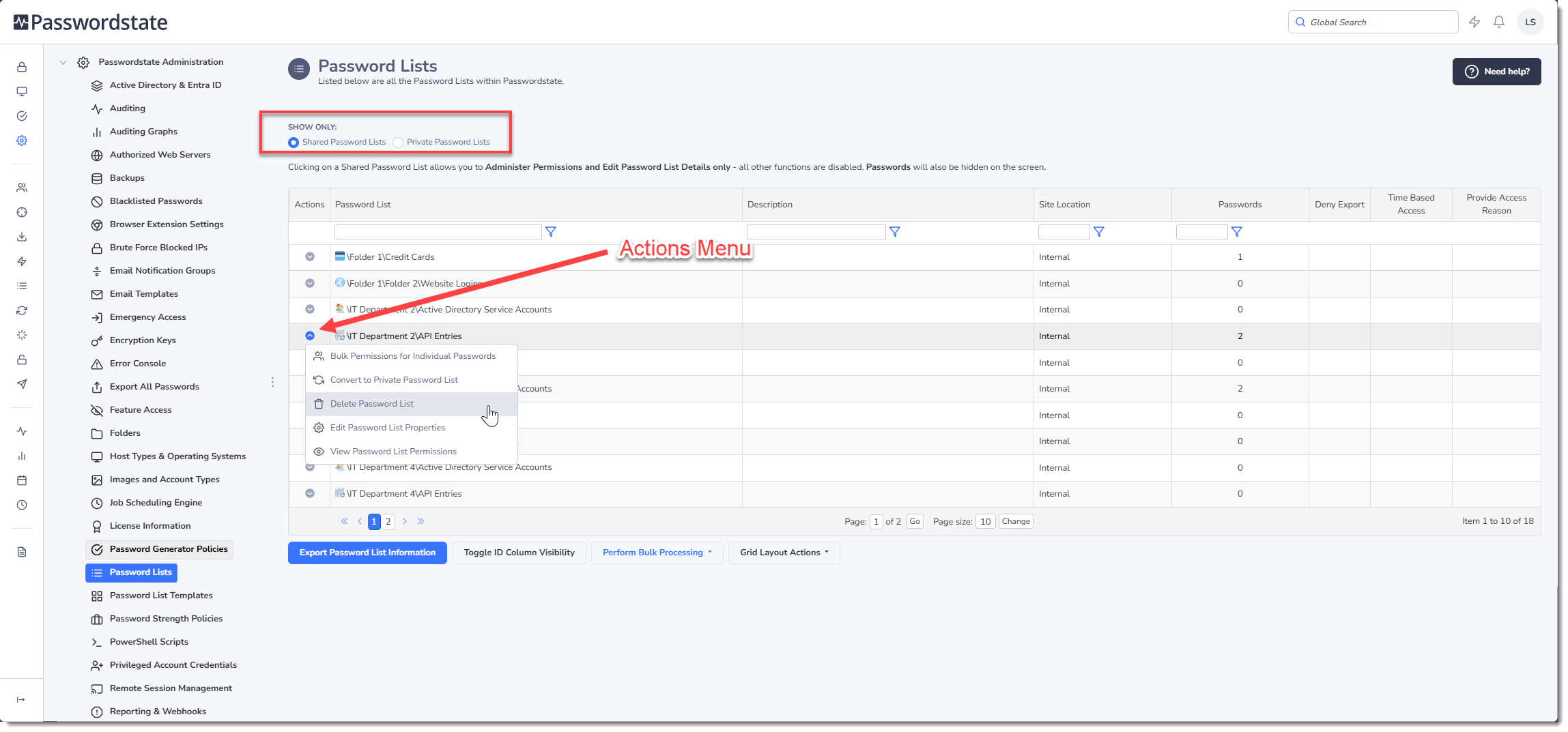
Task: Click the Passwordstate logo
Action: [90, 23]
